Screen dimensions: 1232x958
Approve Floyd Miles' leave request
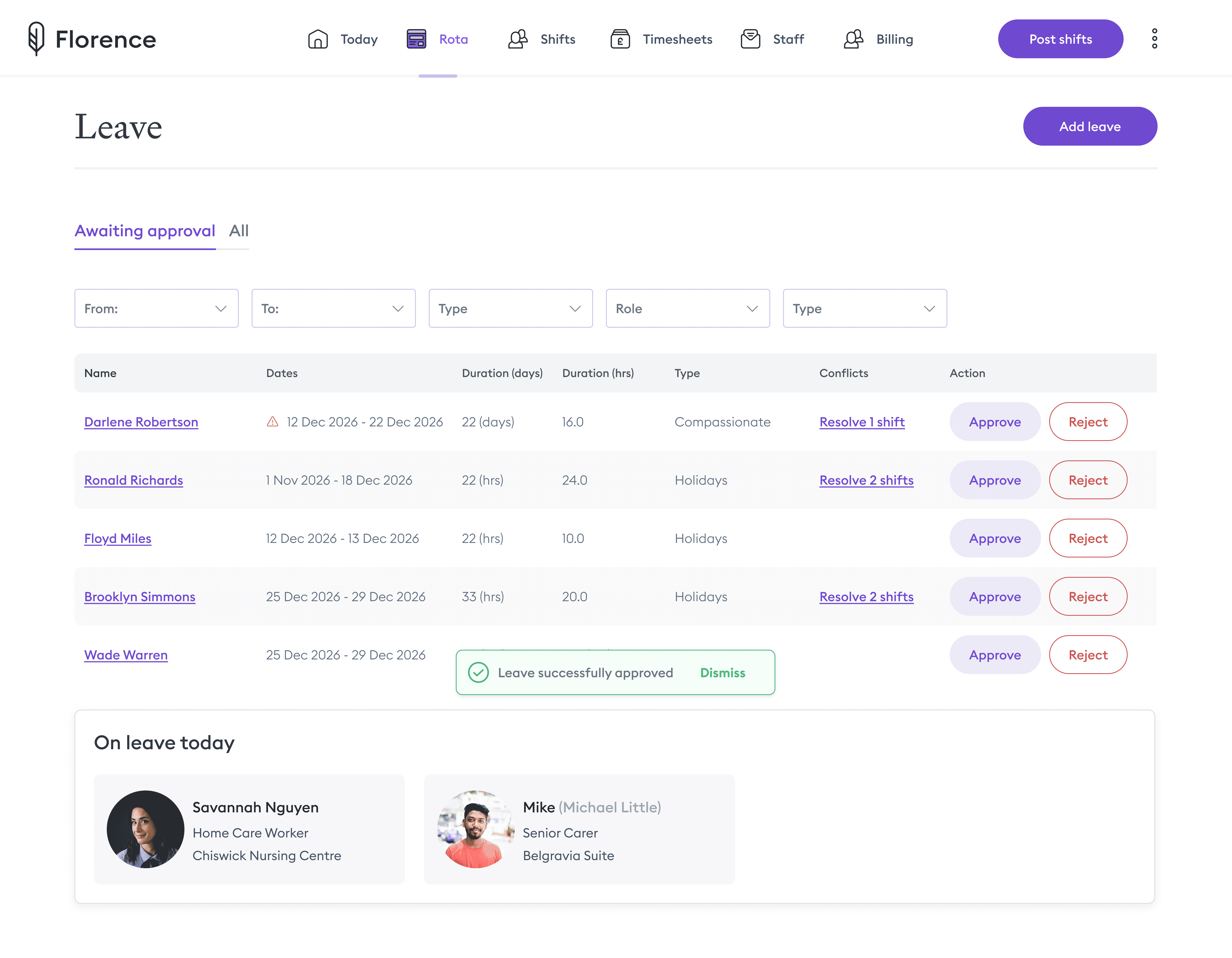coord(995,538)
